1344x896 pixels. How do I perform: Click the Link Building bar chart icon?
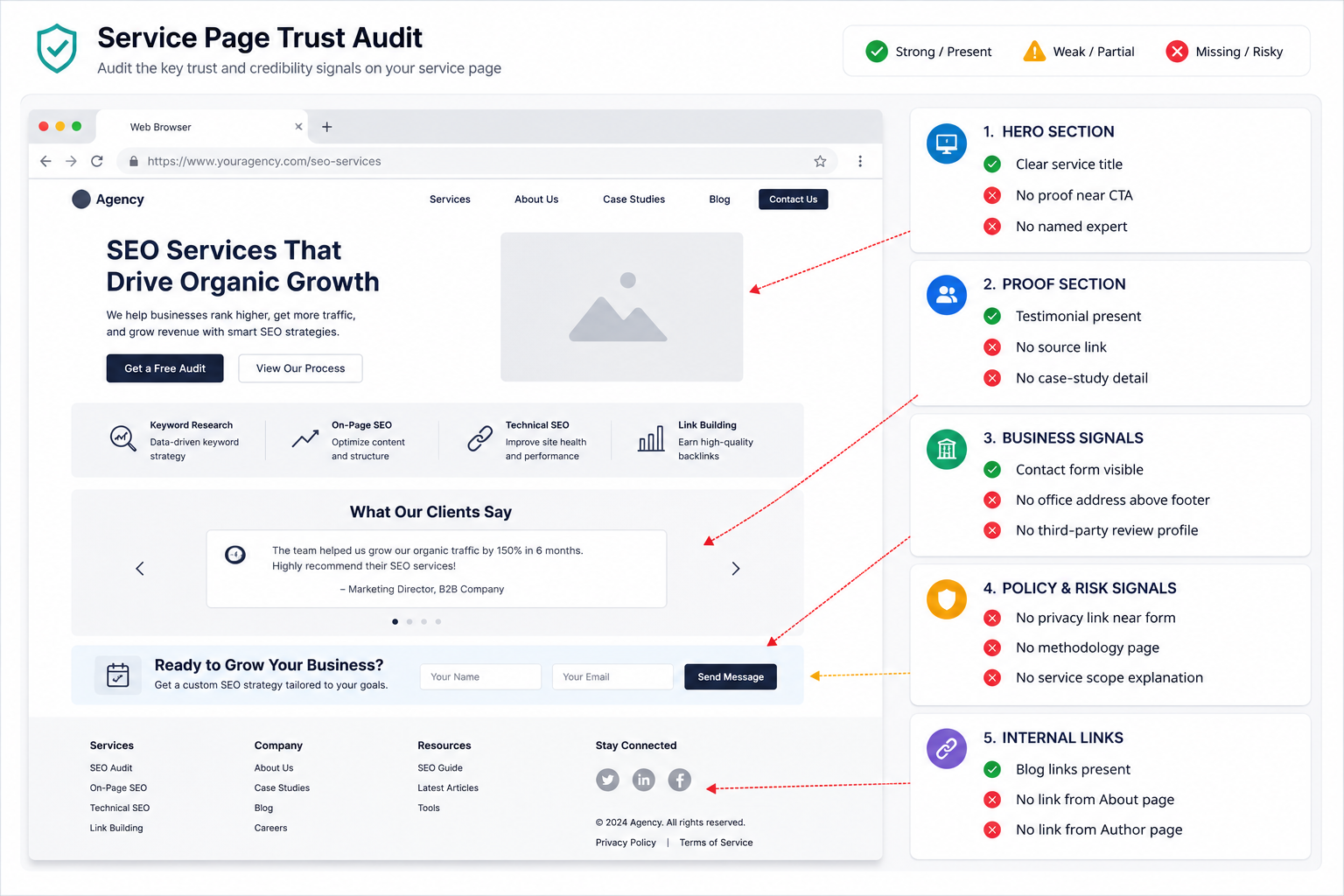(x=651, y=438)
